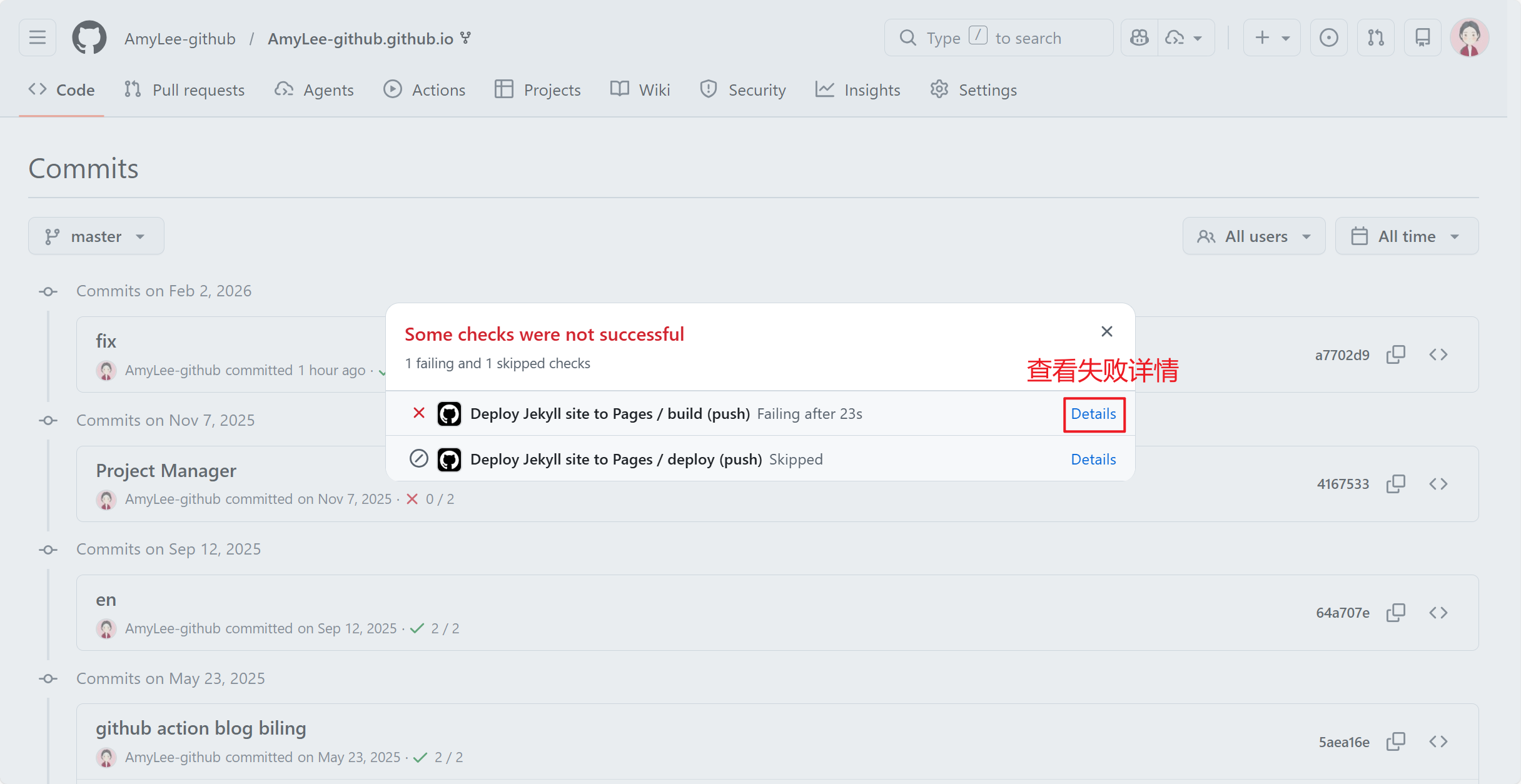
Task: Open the All users filter dropdown
Action: [x=1253, y=236]
